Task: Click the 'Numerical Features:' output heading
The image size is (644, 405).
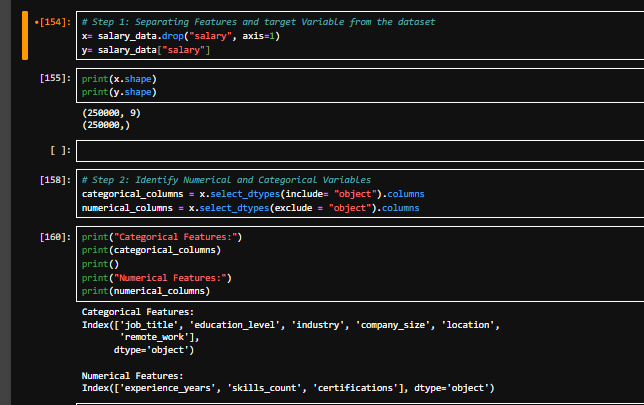Action: pyautogui.click(x=132, y=376)
